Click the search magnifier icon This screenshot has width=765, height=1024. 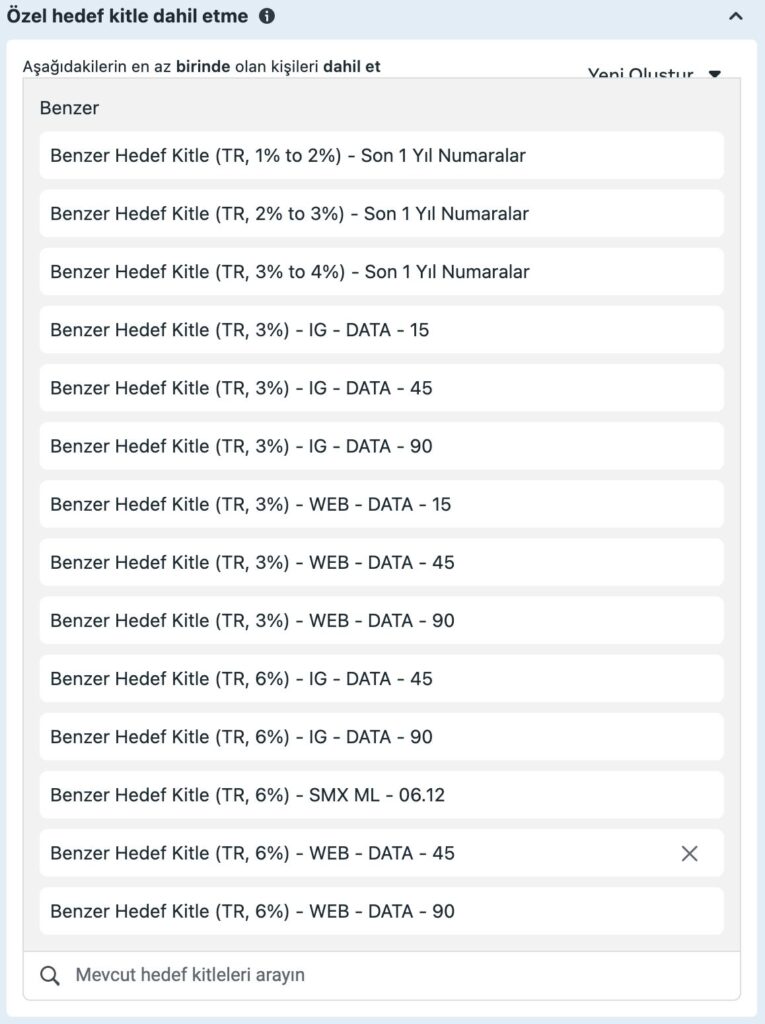pyautogui.click(x=50, y=975)
